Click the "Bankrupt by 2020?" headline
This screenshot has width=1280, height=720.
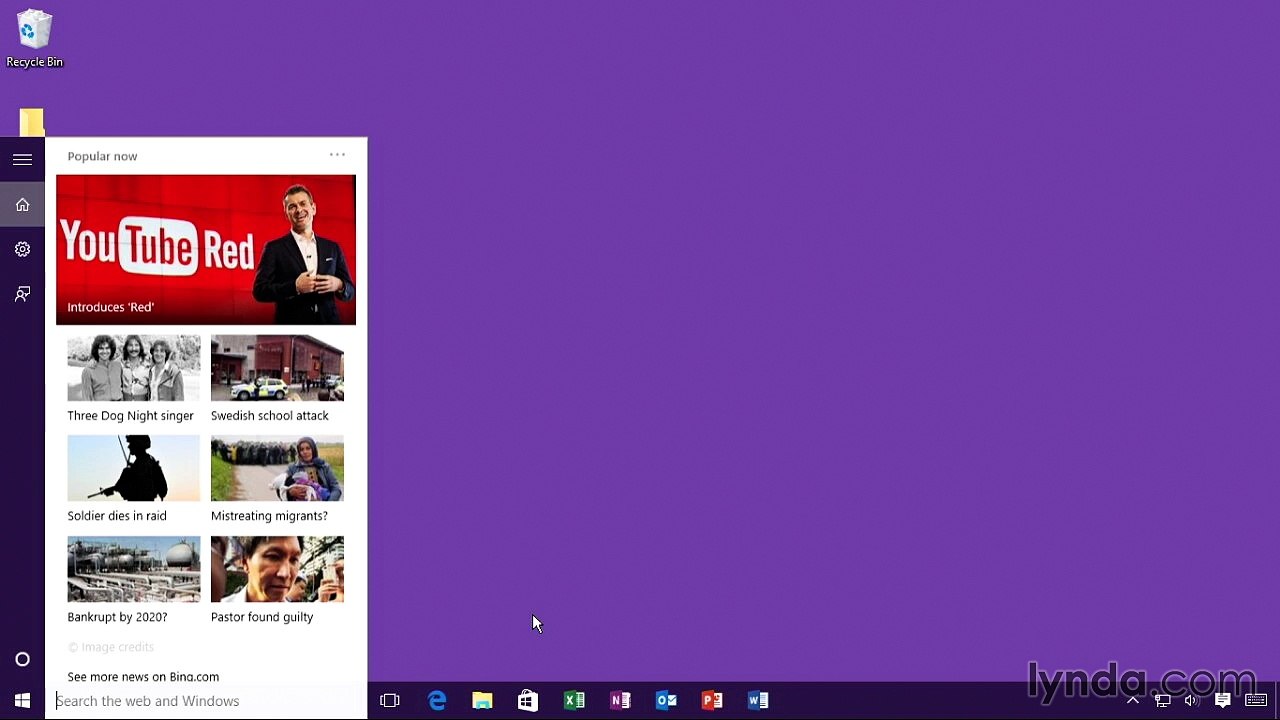pyautogui.click(x=117, y=617)
